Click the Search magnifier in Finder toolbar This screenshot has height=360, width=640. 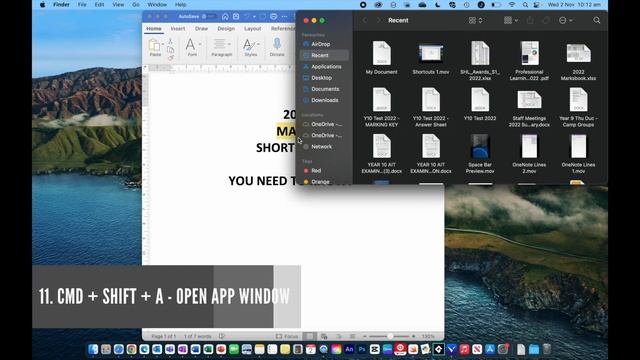pyautogui.click(x=597, y=20)
